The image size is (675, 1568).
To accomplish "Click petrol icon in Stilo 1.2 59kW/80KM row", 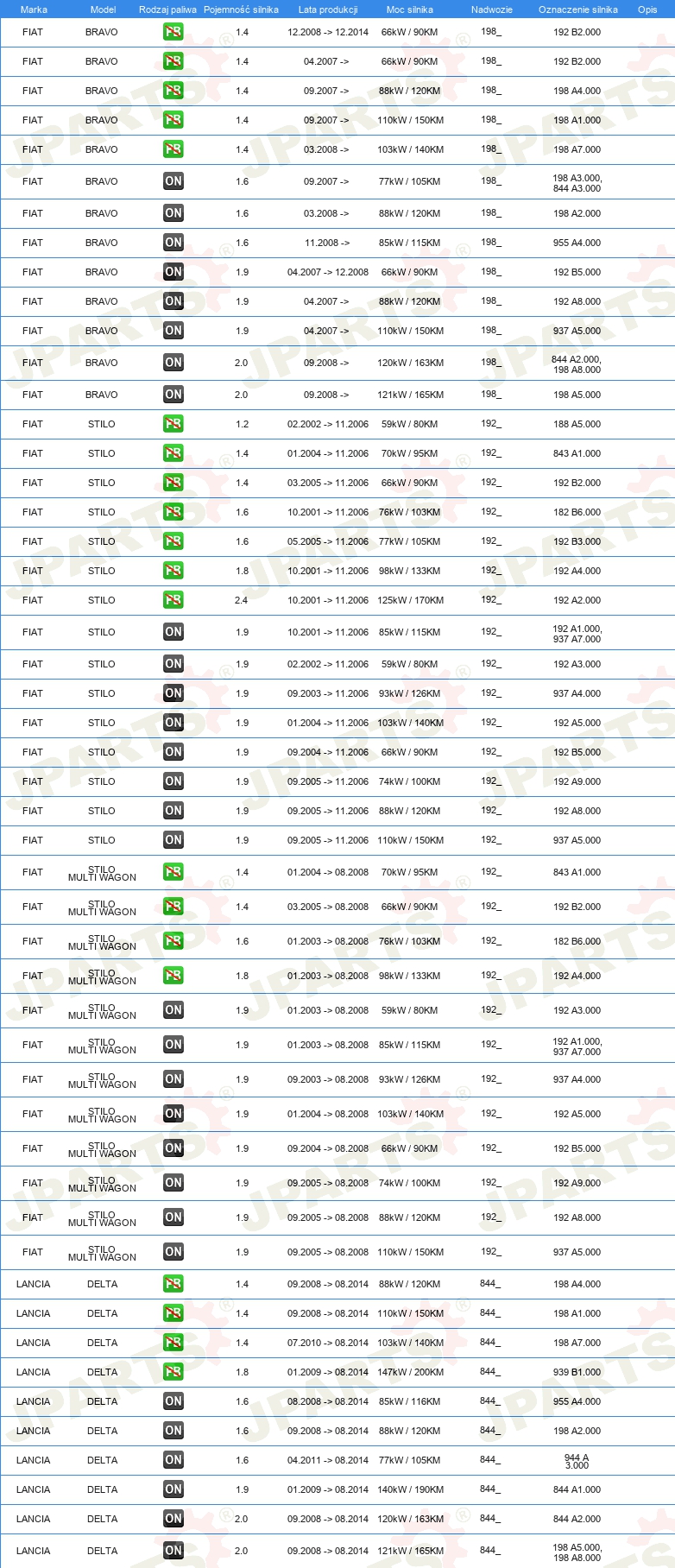I will click(x=173, y=424).
